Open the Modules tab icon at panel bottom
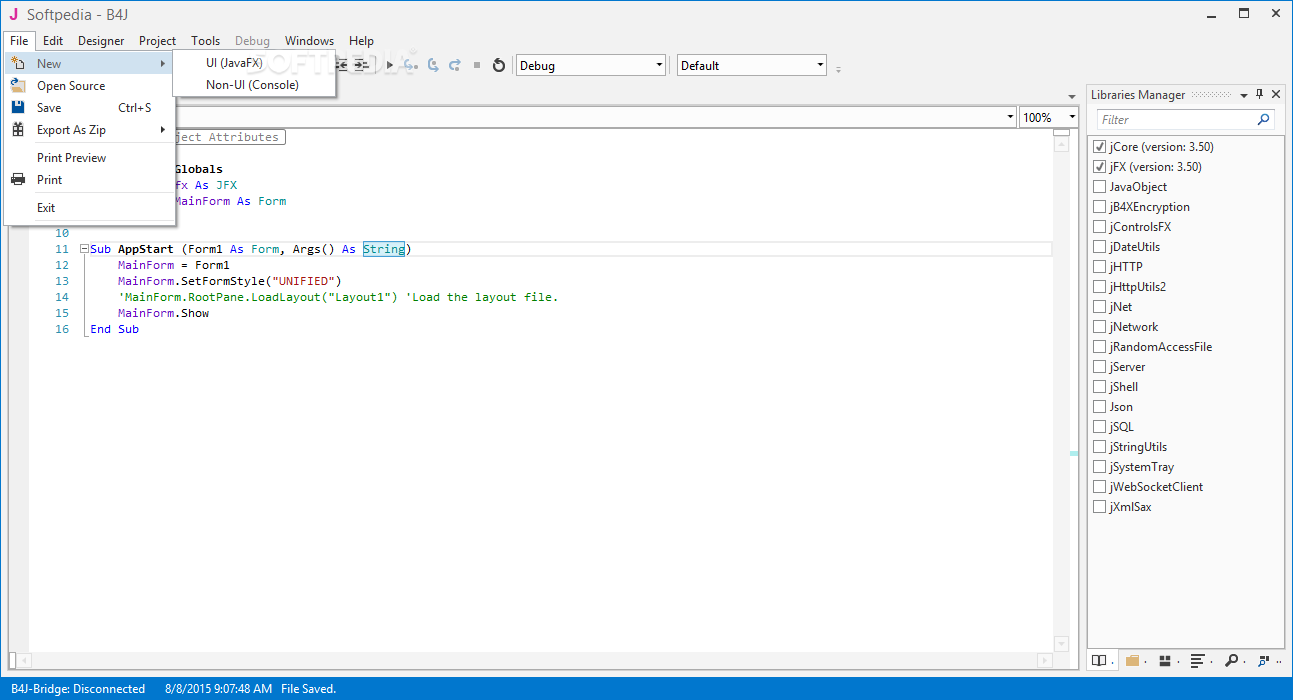The image size is (1293, 700). pyautogui.click(x=1165, y=661)
